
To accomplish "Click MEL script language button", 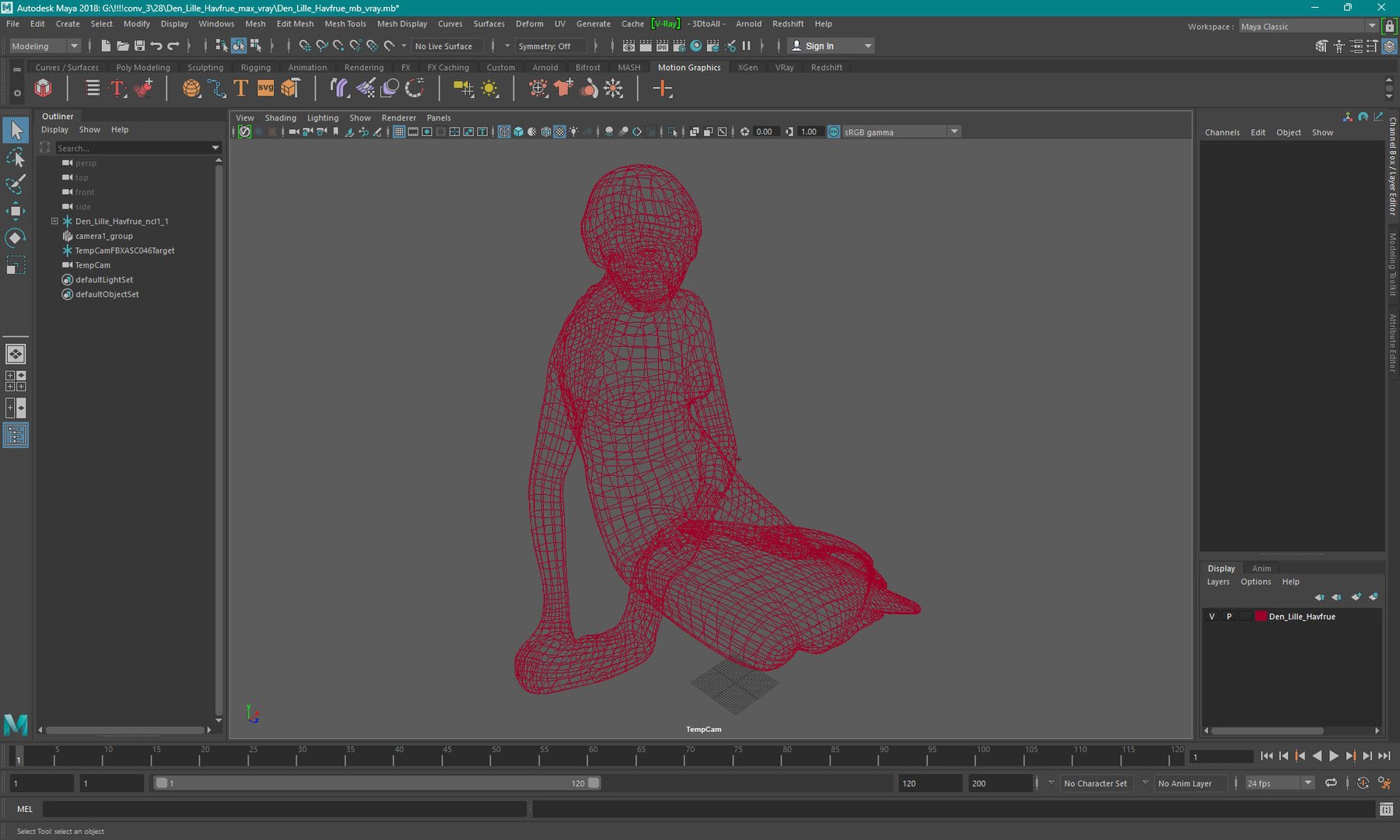I will coord(25,809).
